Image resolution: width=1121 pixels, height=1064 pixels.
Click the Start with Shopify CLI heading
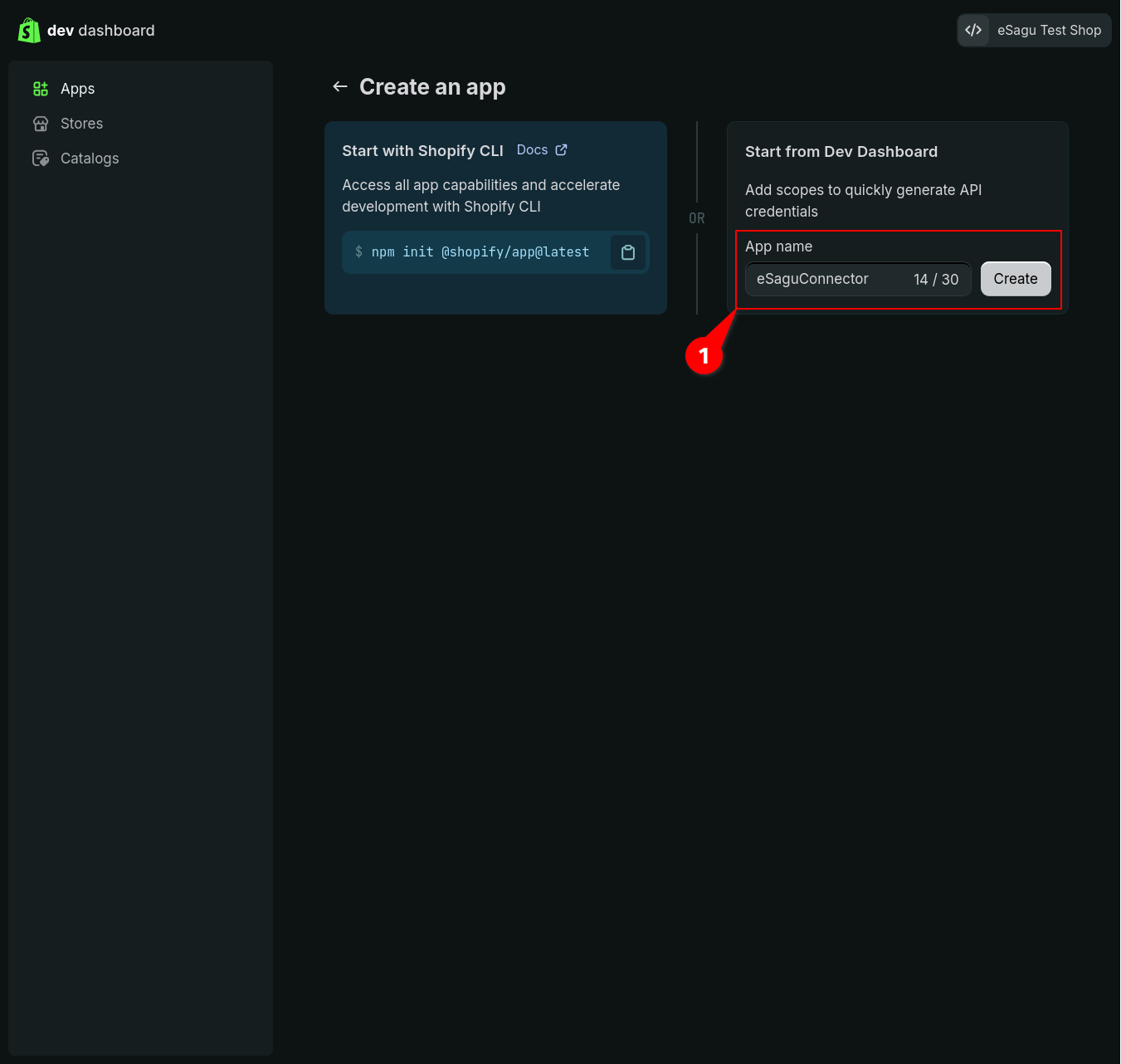[x=422, y=151]
